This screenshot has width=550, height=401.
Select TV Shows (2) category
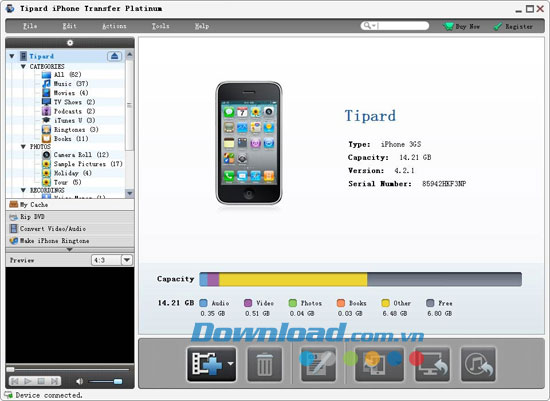[x=68, y=102]
